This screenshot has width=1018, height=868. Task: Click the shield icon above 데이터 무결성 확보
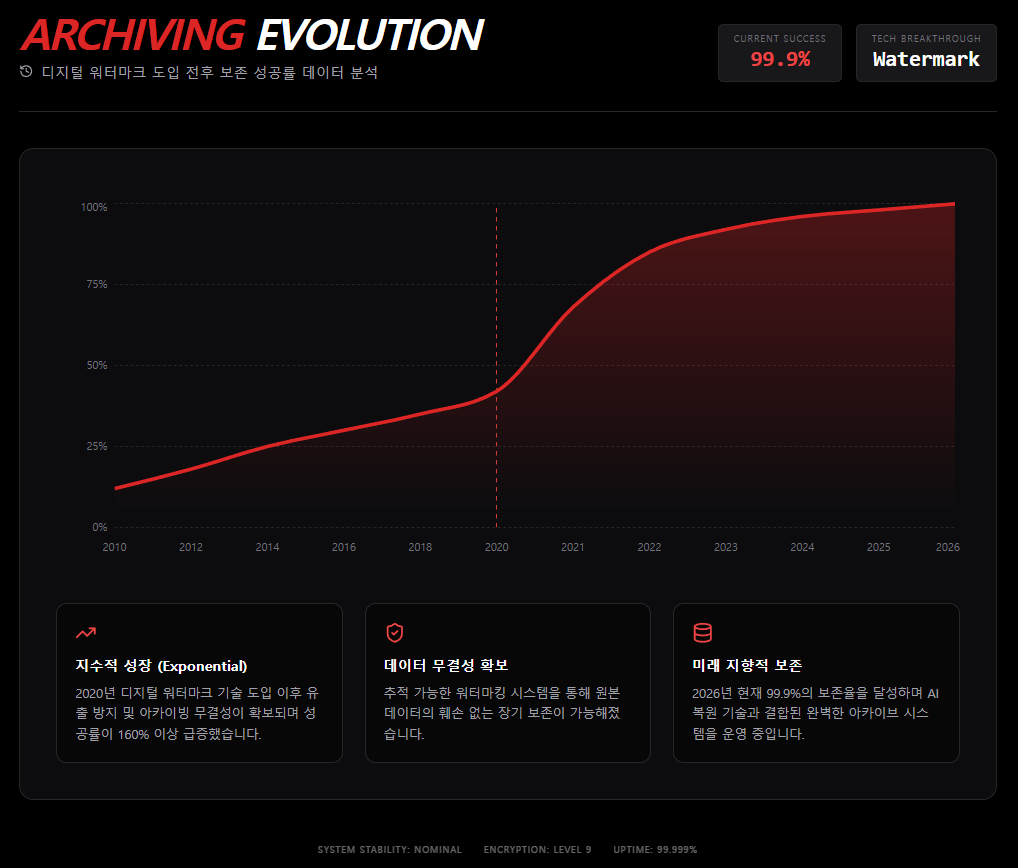(395, 631)
